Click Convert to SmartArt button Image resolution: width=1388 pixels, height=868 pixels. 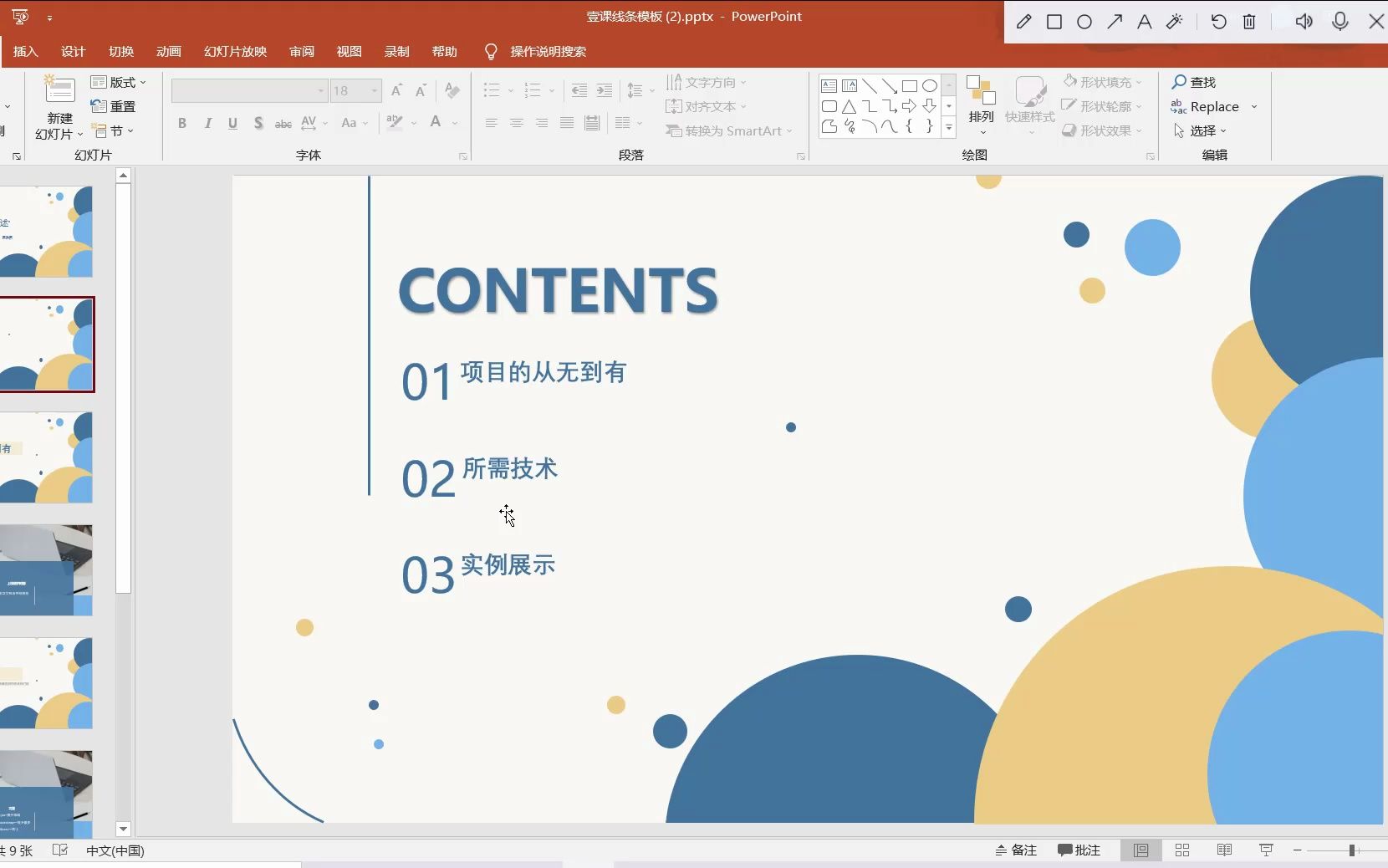coord(727,130)
